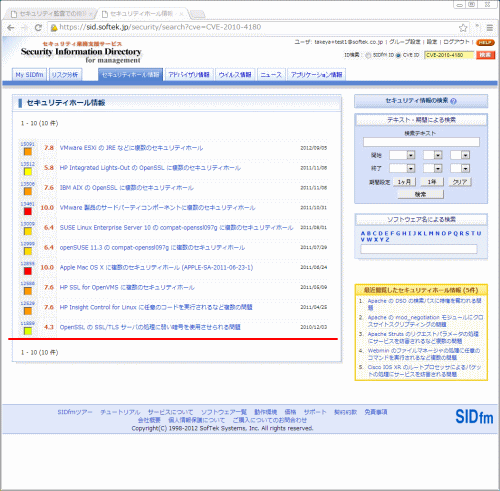Open third end date dropdown
This screenshot has width=500, height=491.
(x=460, y=168)
